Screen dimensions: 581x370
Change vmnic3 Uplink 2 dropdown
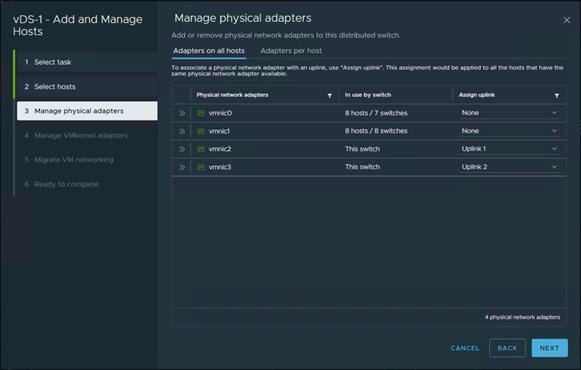click(509, 167)
